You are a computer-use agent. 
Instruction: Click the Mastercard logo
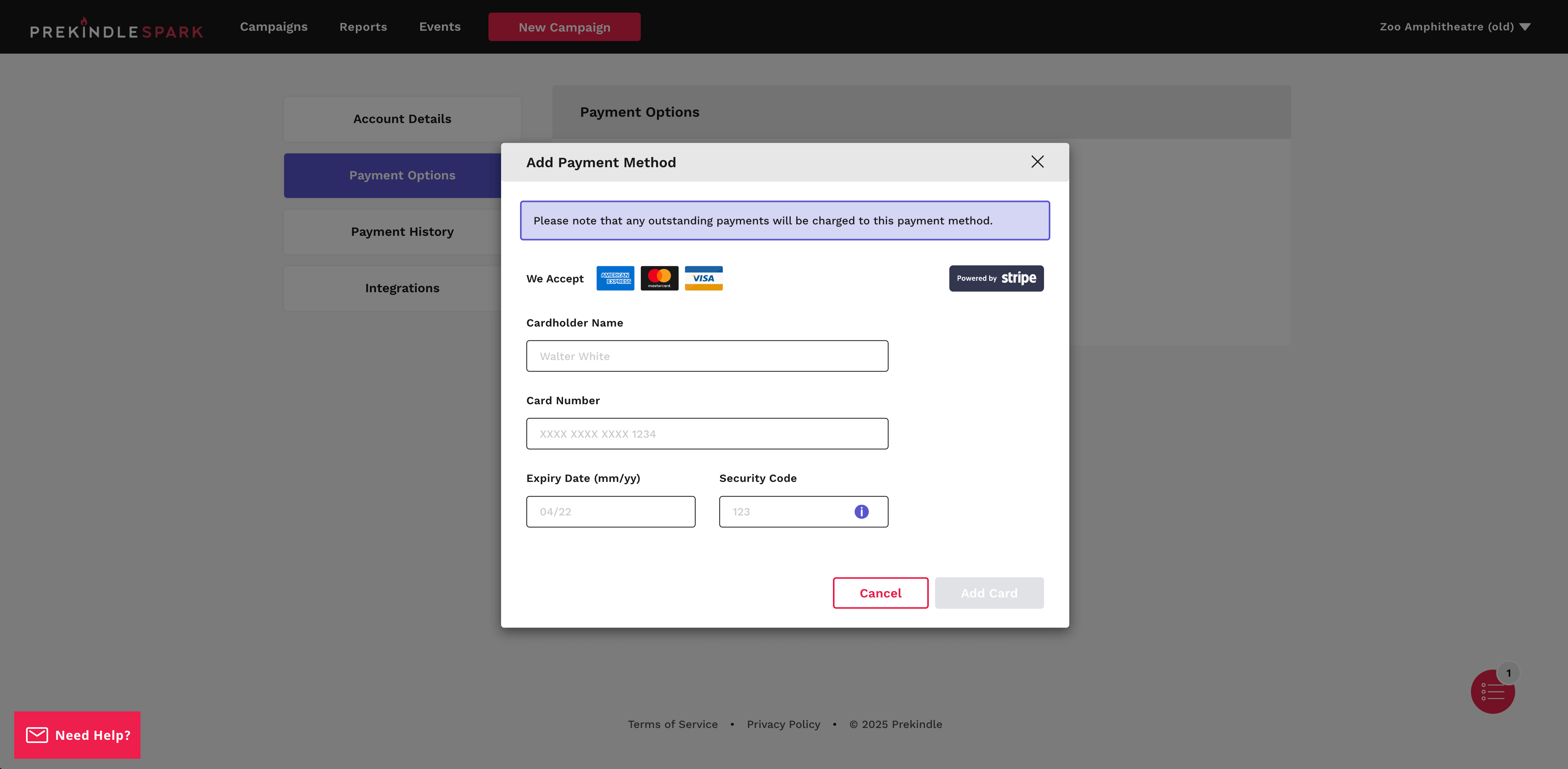click(x=659, y=278)
